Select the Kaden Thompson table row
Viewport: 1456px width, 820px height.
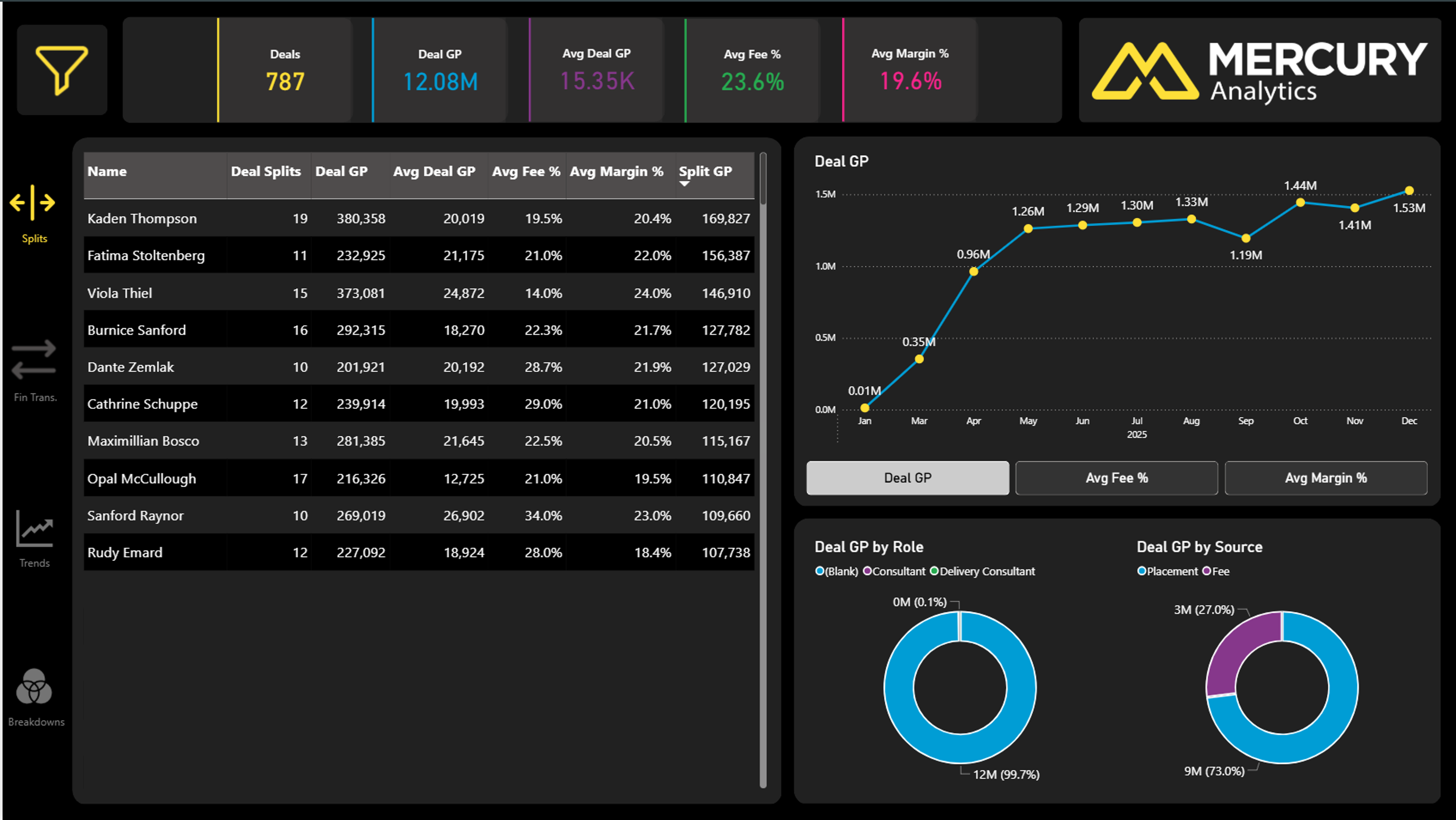[x=142, y=219]
